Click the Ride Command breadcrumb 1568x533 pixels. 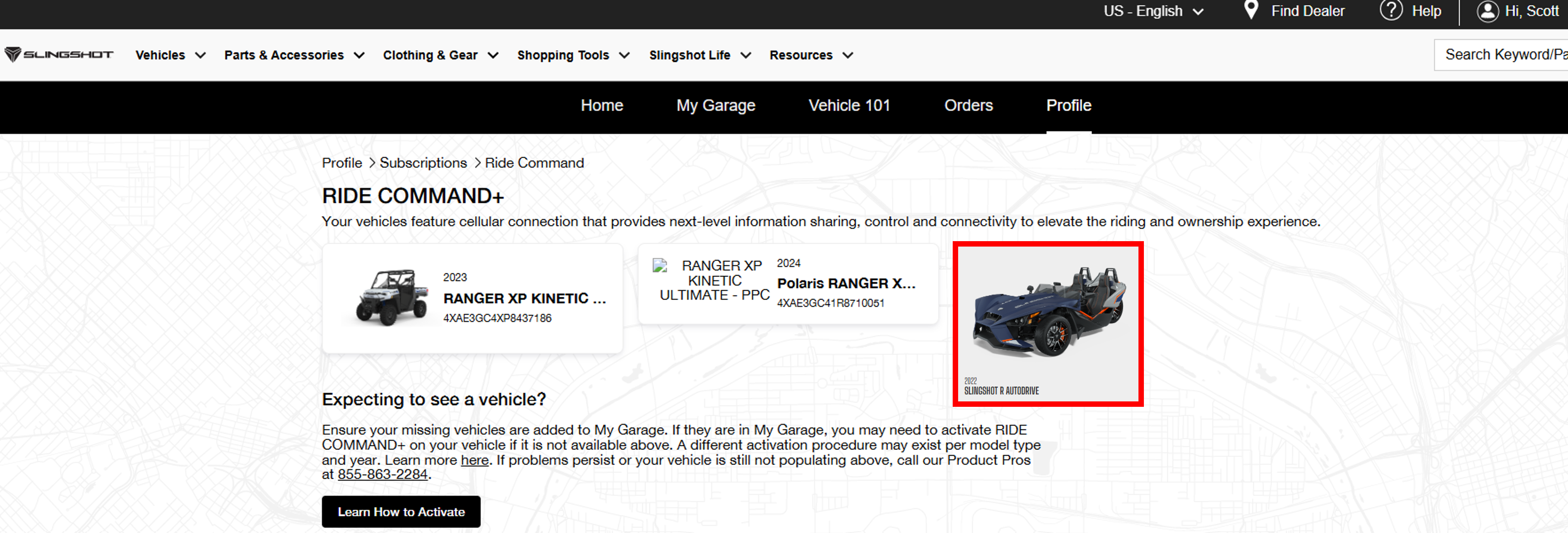coord(534,163)
